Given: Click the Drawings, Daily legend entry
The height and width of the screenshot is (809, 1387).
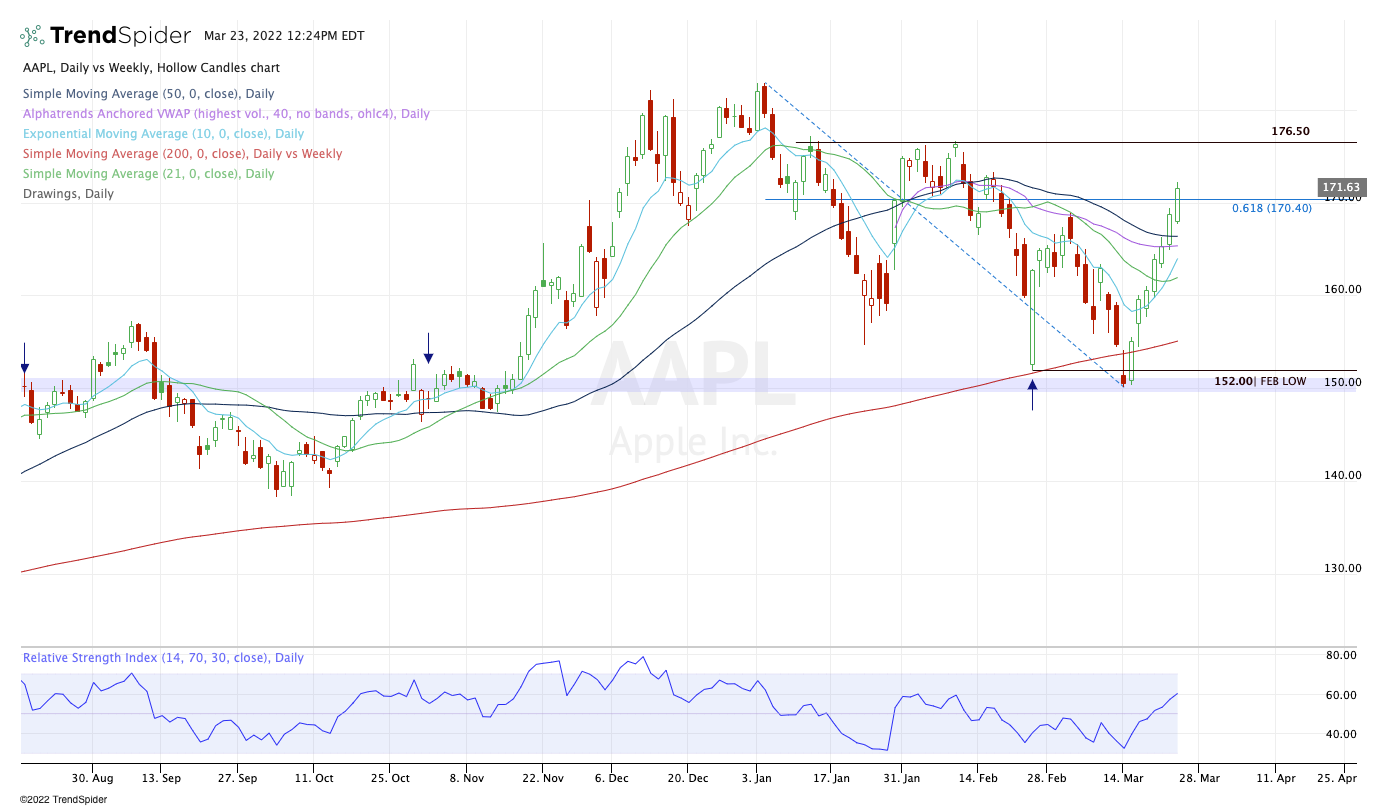Looking at the screenshot, I should click(68, 194).
